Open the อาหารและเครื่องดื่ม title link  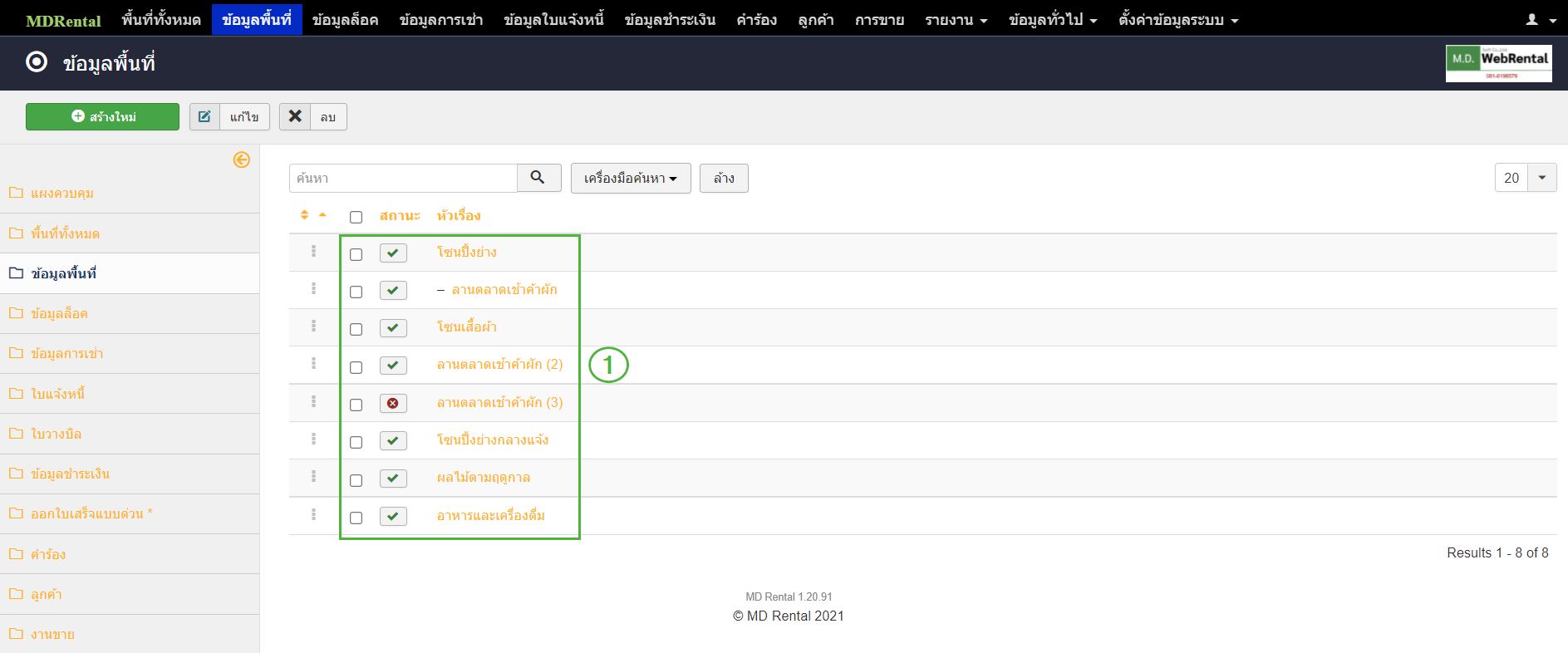(x=491, y=515)
